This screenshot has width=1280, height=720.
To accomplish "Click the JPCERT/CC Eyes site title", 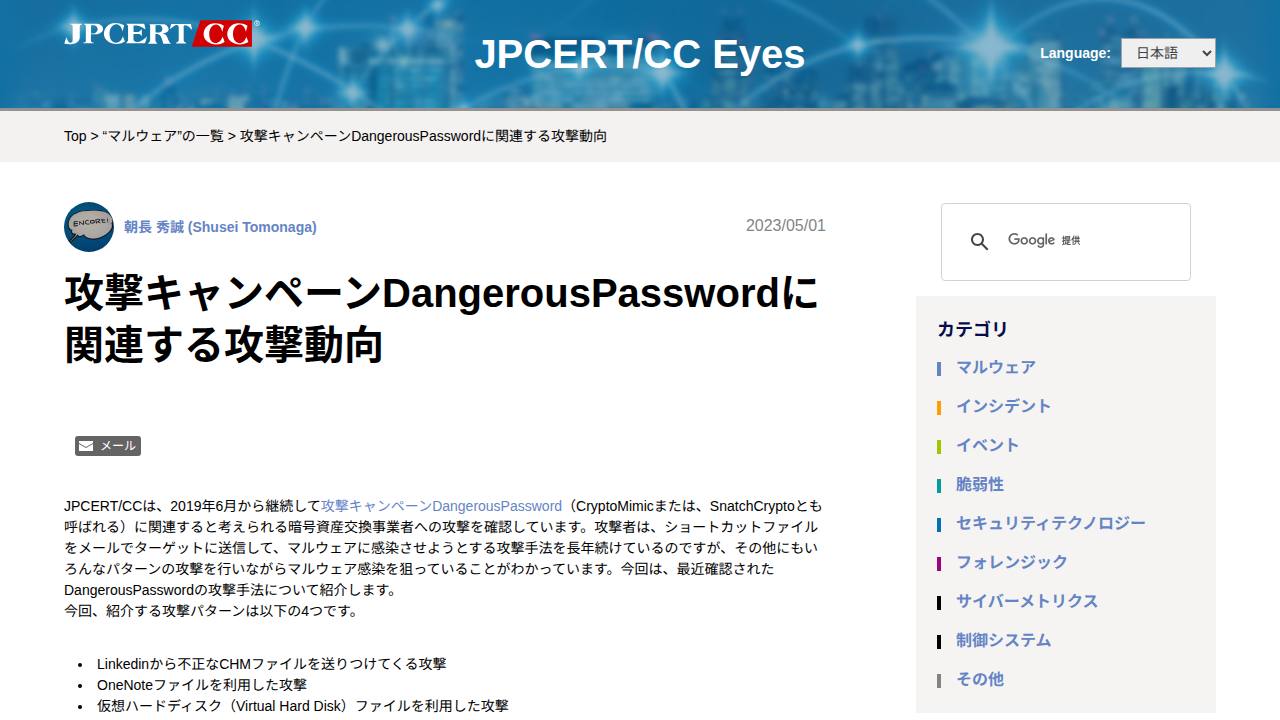I will (640, 54).
